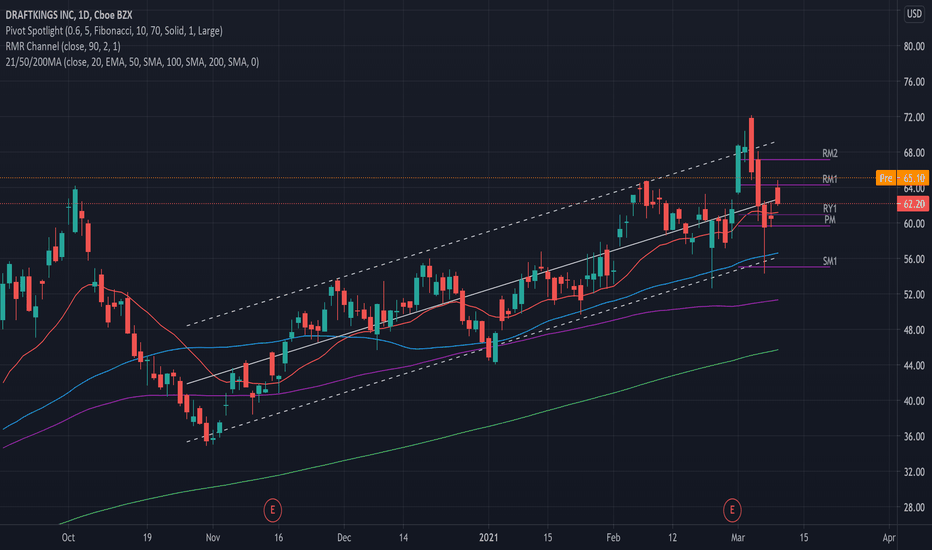932x550 pixels.
Task: Click the 72.00 price axis label
Action: pyautogui.click(x=914, y=117)
